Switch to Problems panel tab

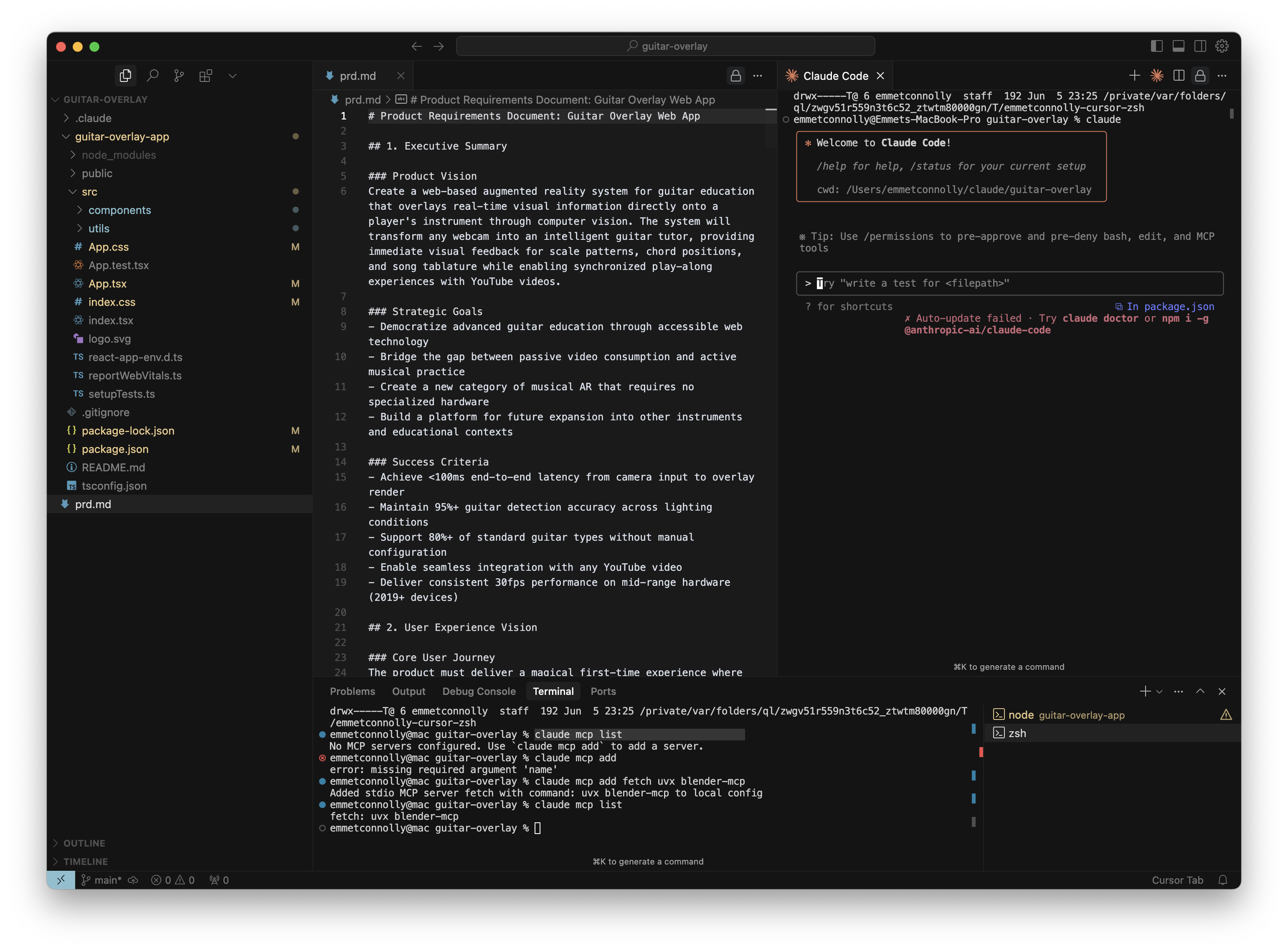tap(352, 691)
